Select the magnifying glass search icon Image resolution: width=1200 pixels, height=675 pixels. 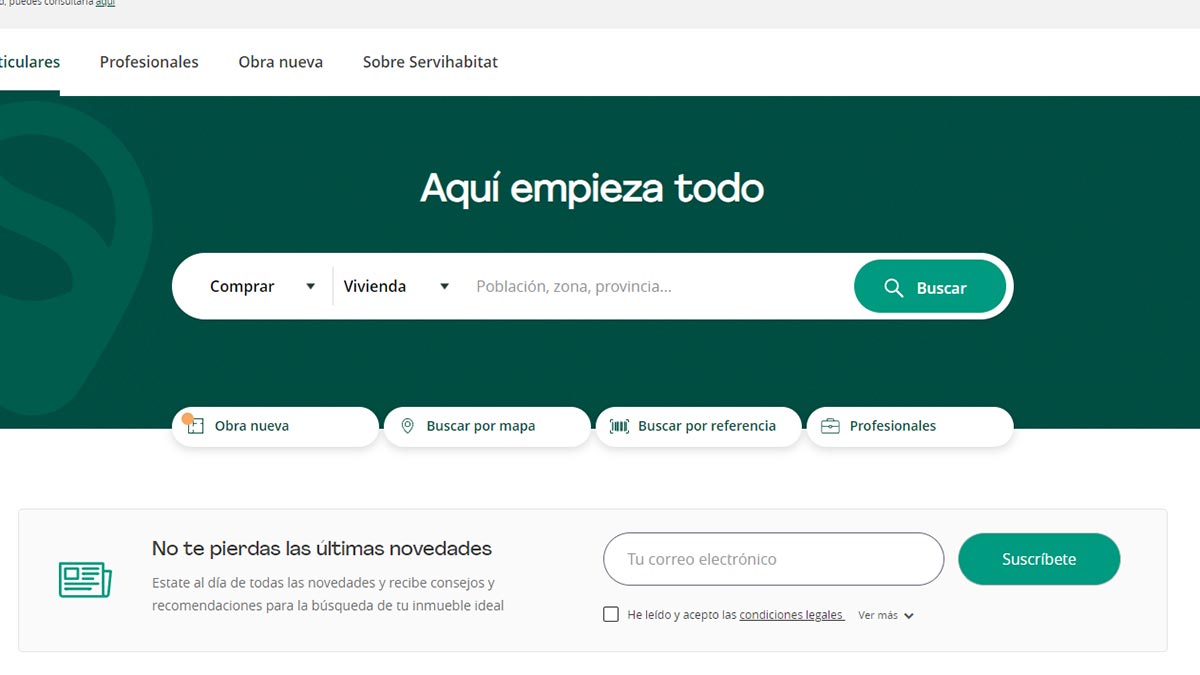pyautogui.click(x=893, y=286)
